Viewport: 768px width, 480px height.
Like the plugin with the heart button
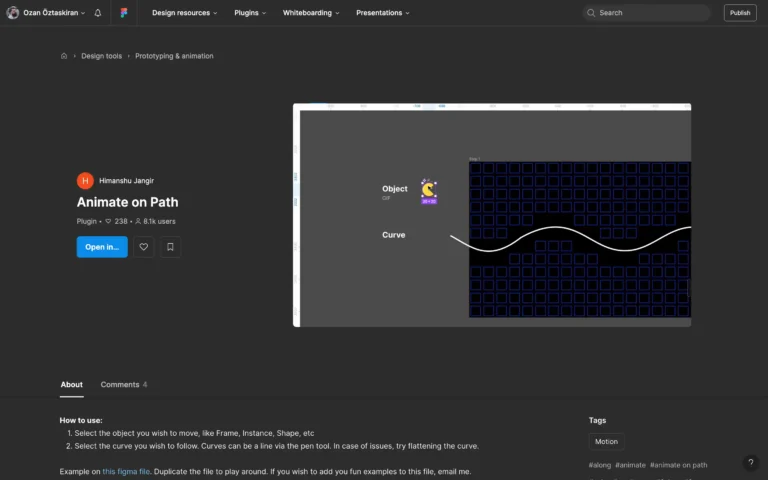click(144, 247)
